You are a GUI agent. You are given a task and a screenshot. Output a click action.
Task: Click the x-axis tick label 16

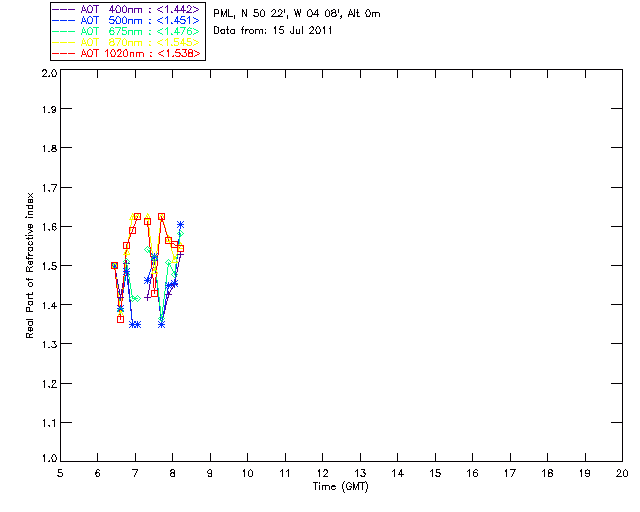473,473
